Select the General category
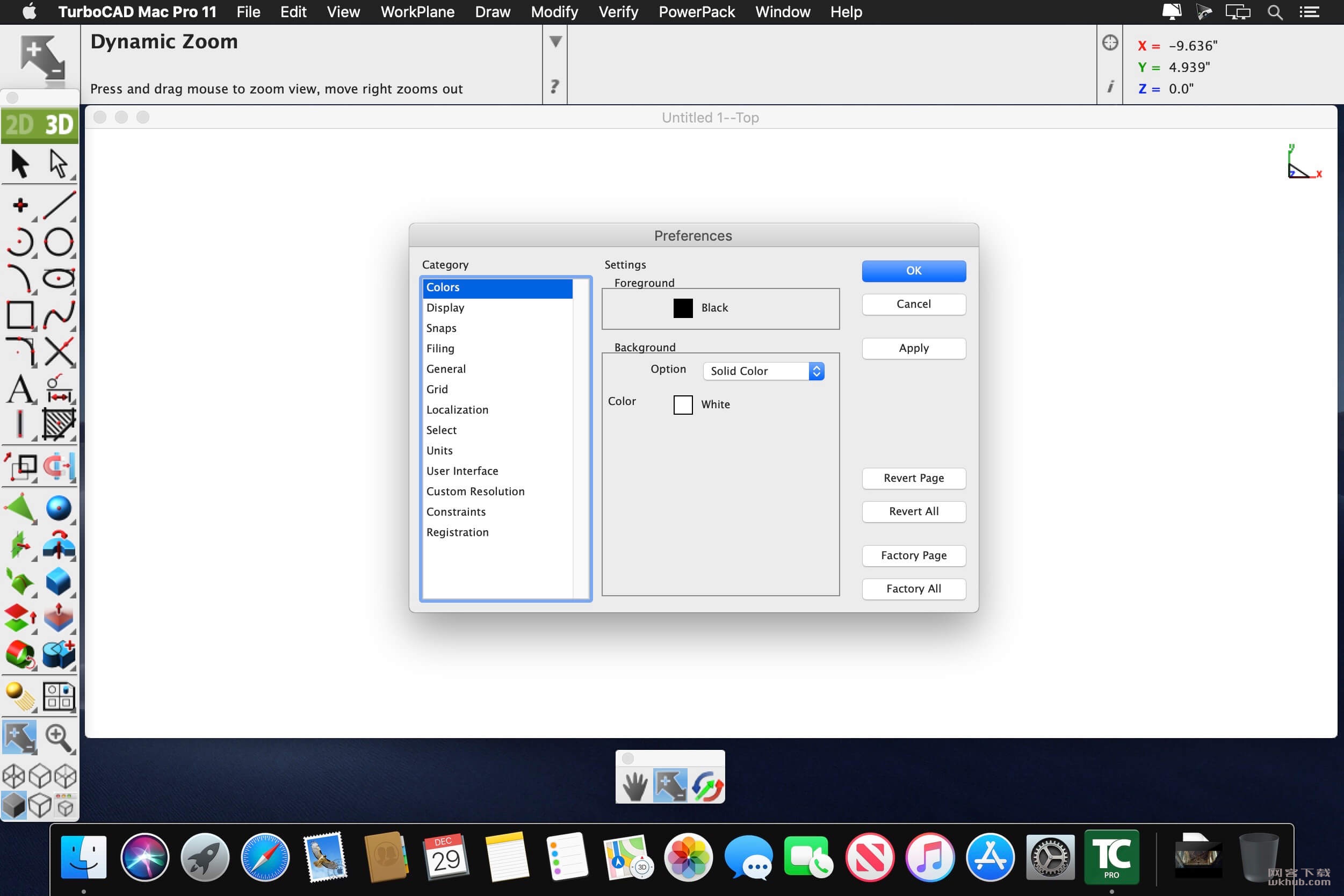Screen dimensions: 1344x896 coord(497,369)
